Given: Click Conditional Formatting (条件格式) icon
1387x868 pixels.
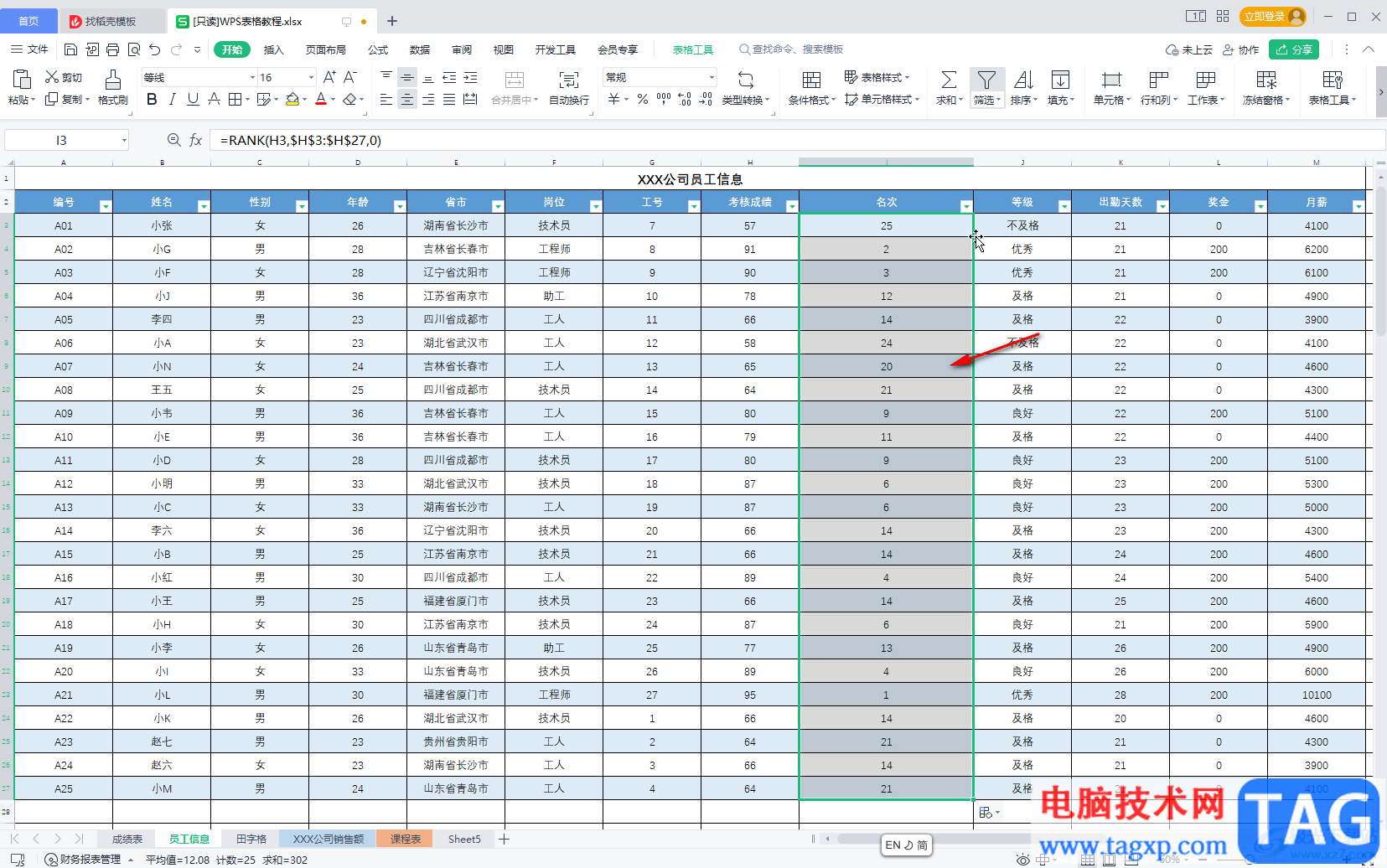Looking at the screenshot, I should tap(811, 80).
